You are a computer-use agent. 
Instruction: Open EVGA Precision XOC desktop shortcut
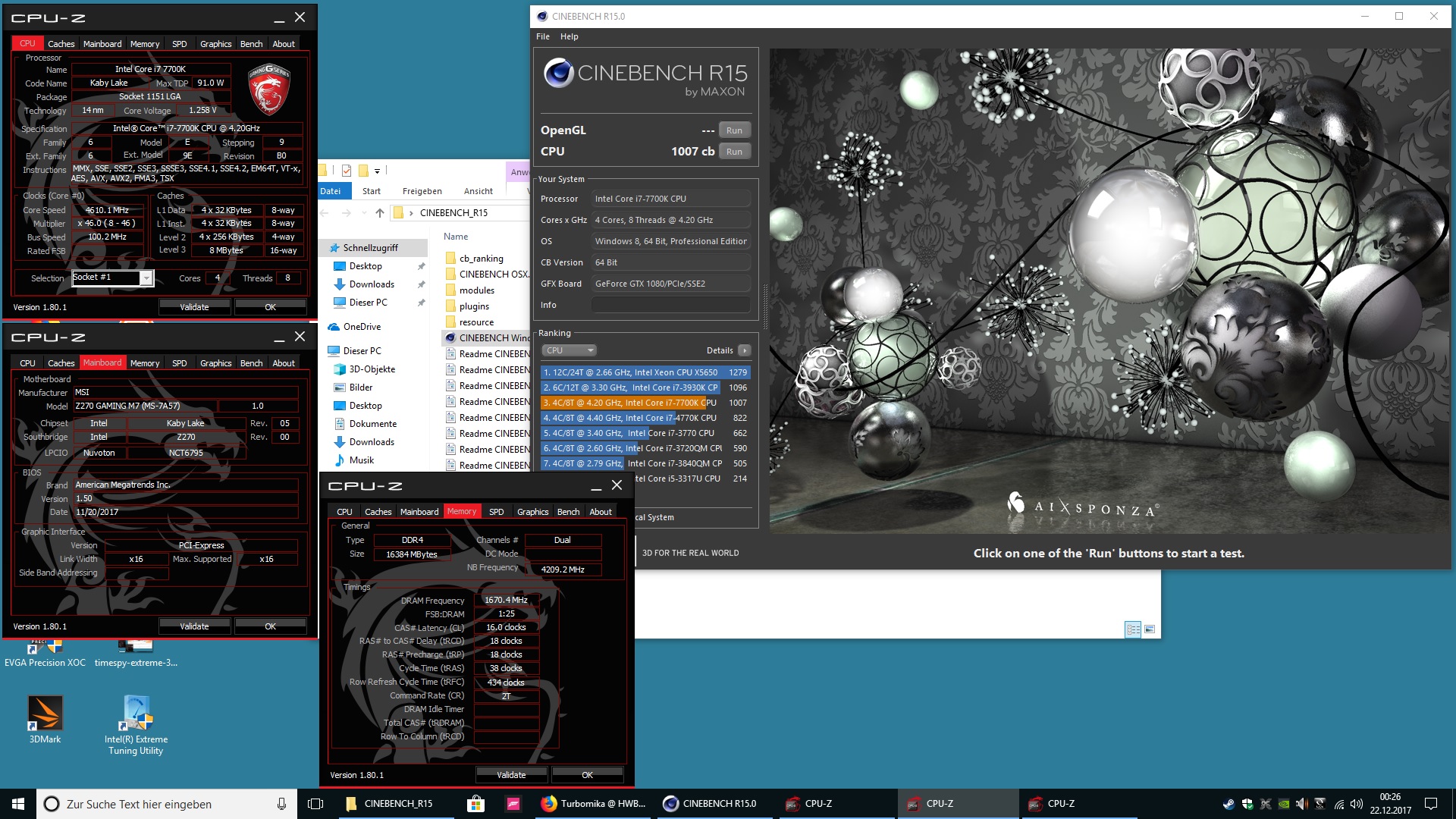[x=45, y=654]
